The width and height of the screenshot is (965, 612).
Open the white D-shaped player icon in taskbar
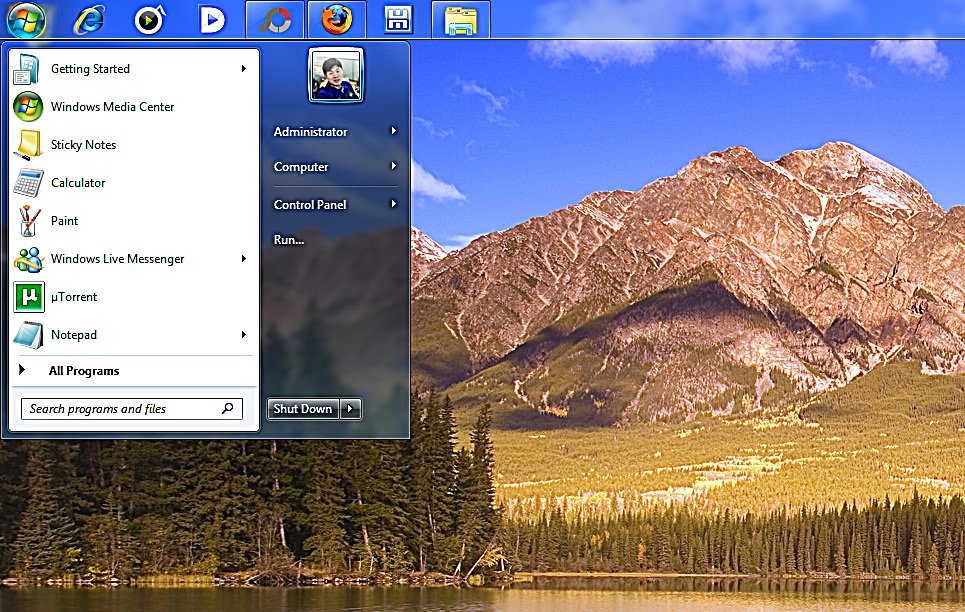click(x=211, y=19)
